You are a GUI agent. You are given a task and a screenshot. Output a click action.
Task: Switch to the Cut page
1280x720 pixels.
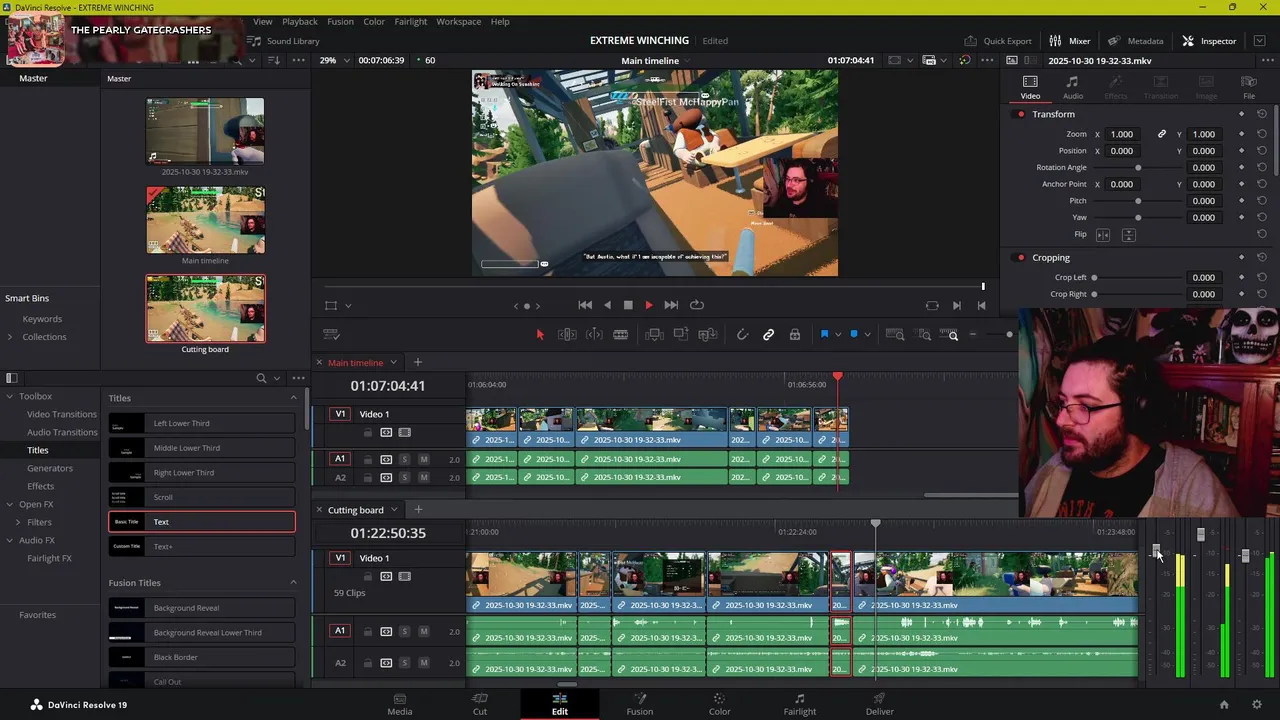pyautogui.click(x=480, y=704)
